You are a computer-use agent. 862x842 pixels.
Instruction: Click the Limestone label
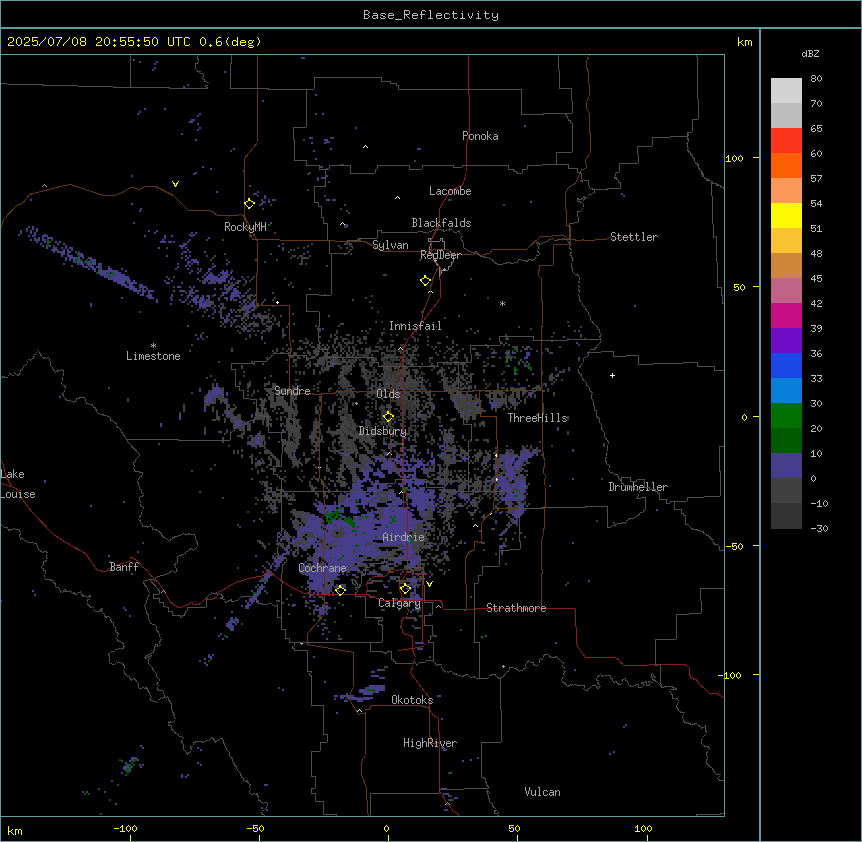(x=153, y=356)
